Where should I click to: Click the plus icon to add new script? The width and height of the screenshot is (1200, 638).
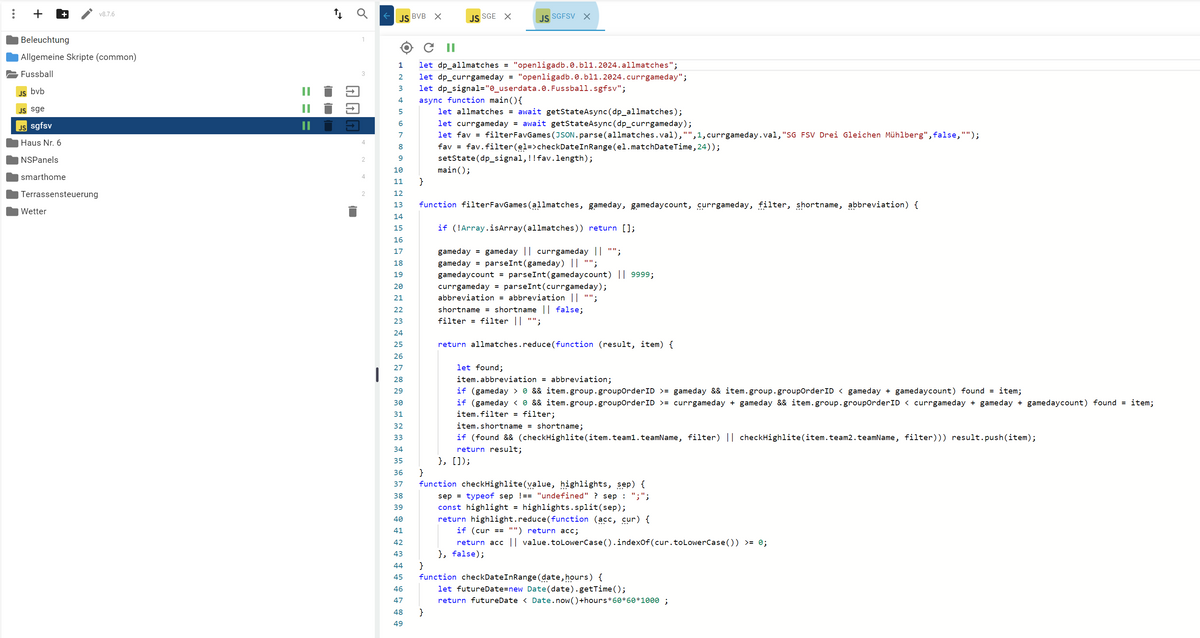coord(37,14)
